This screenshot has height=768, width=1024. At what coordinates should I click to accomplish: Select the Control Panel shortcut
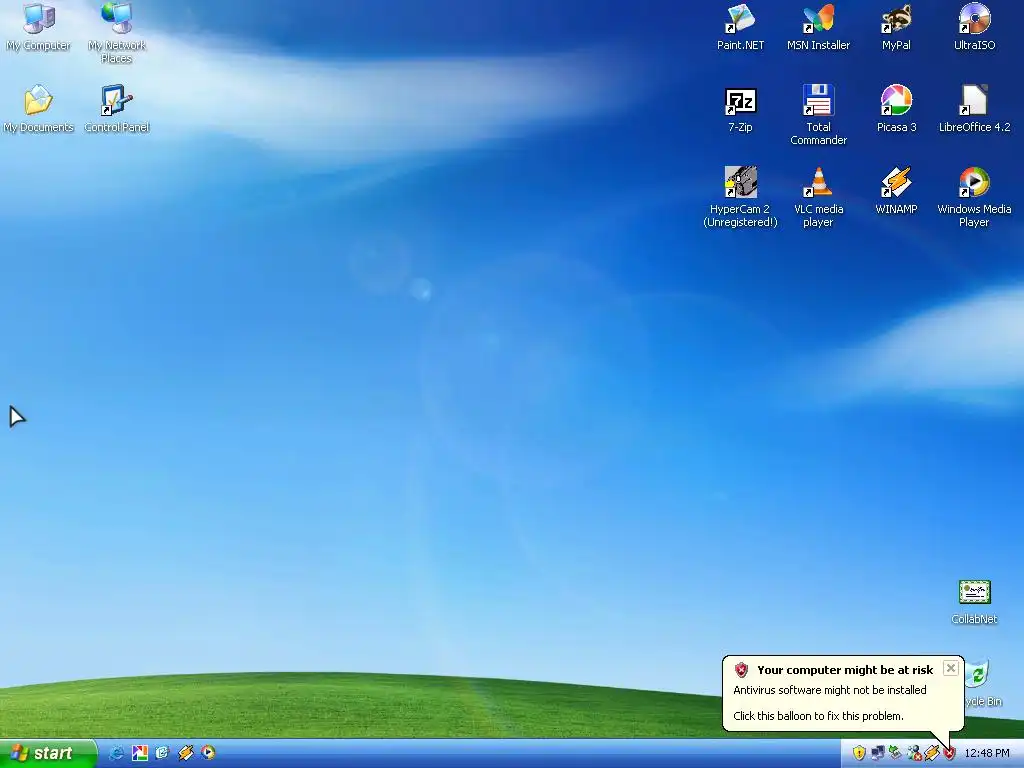pos(117,108)
